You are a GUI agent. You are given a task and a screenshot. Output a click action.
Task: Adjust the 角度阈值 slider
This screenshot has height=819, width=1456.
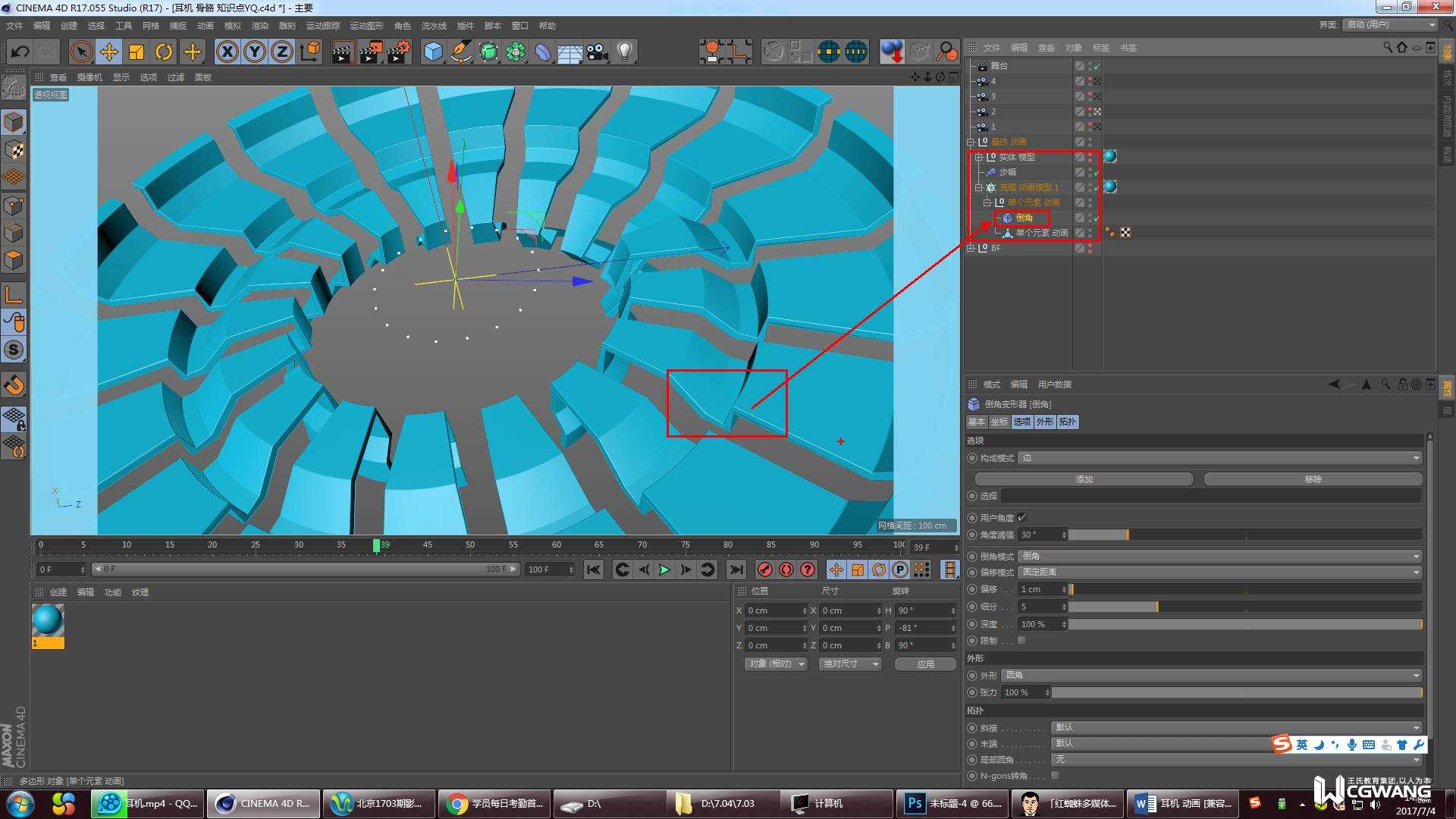click(x=1128, y=535)
